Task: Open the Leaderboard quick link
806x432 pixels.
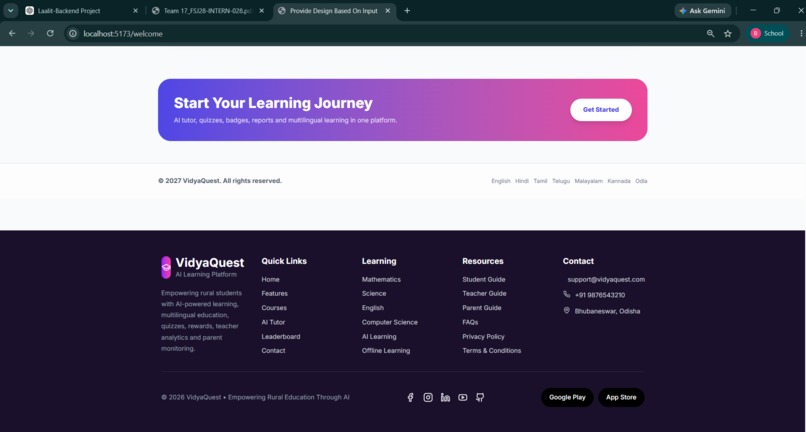Action: 281,336
